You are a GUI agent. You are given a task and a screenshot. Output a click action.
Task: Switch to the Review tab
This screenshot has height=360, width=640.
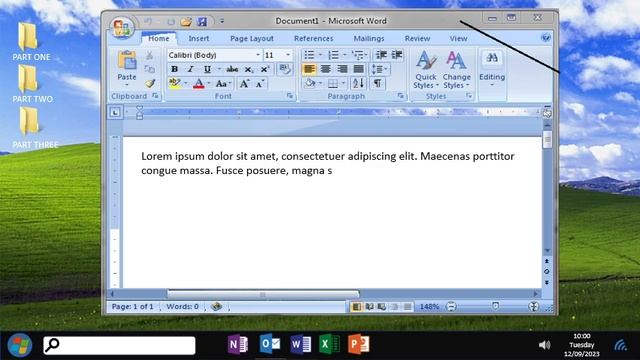[x=417, y=38]
